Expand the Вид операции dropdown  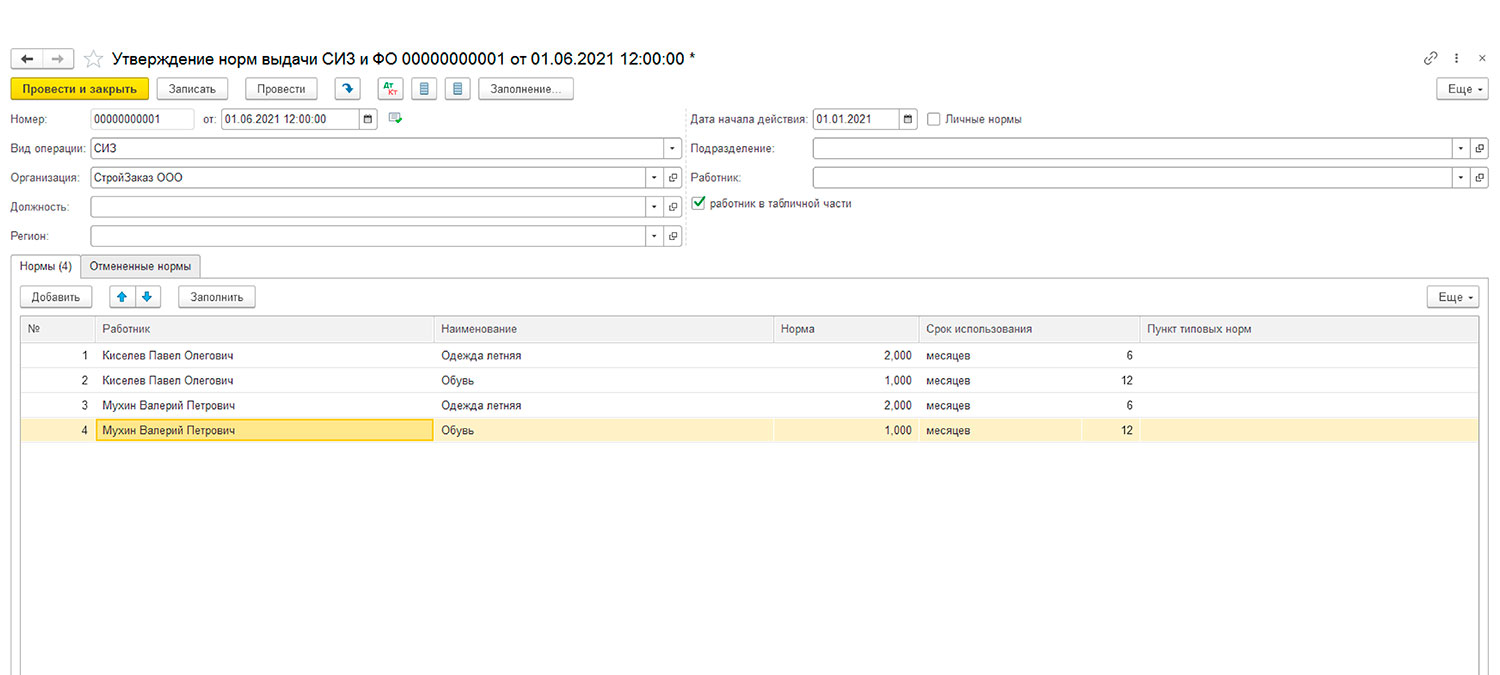coord(672,149)
